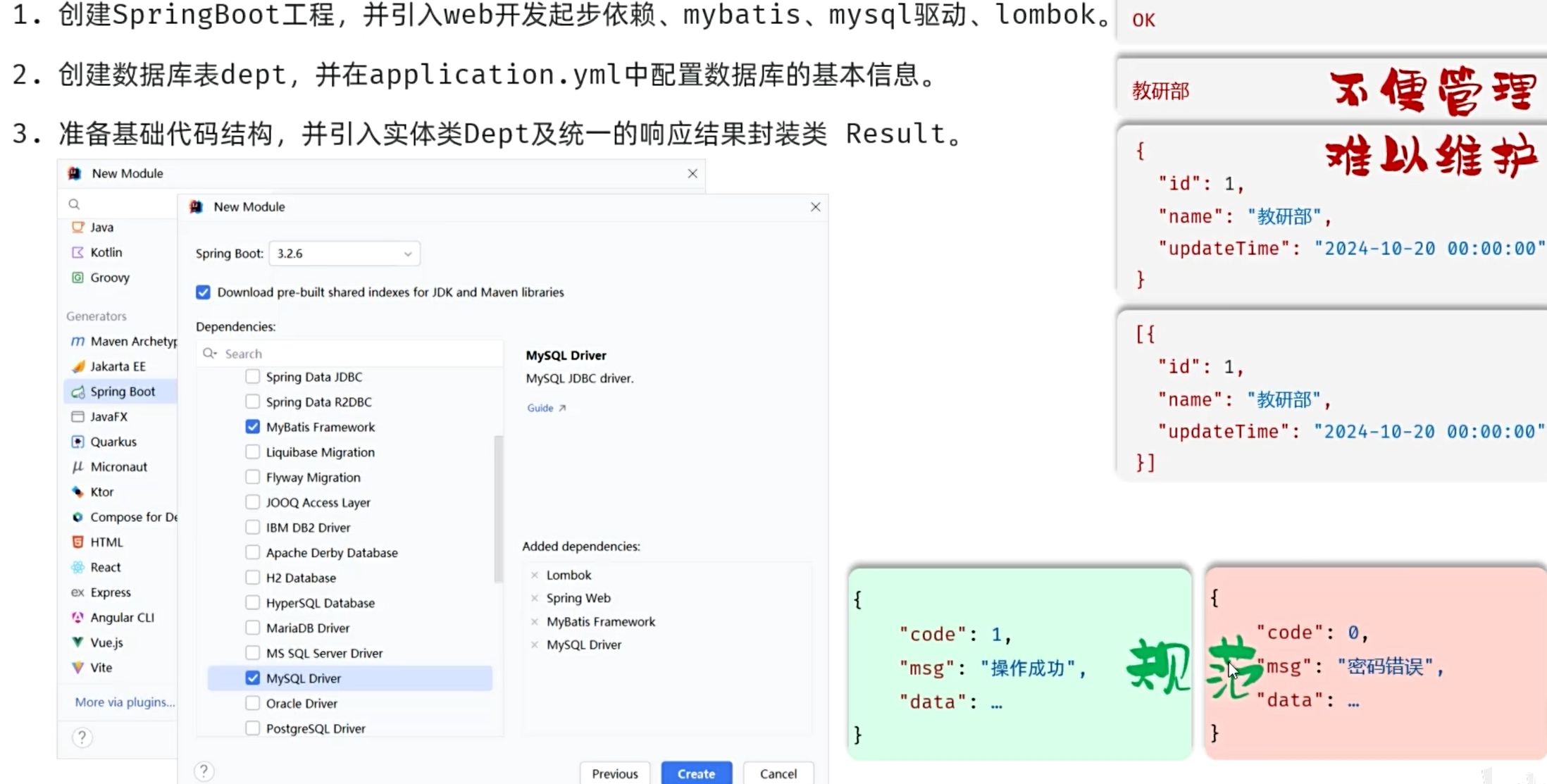Click the Express icon
The width and height of the screenshot is (1547, 784).
click(x=77, y=592)
